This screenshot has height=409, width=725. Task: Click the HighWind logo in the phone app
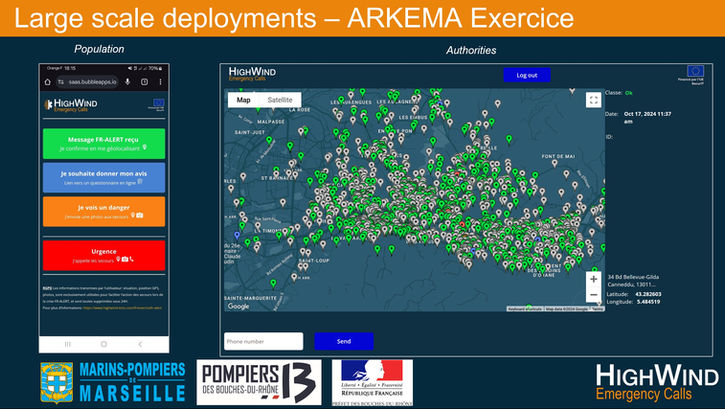[71, 105]
